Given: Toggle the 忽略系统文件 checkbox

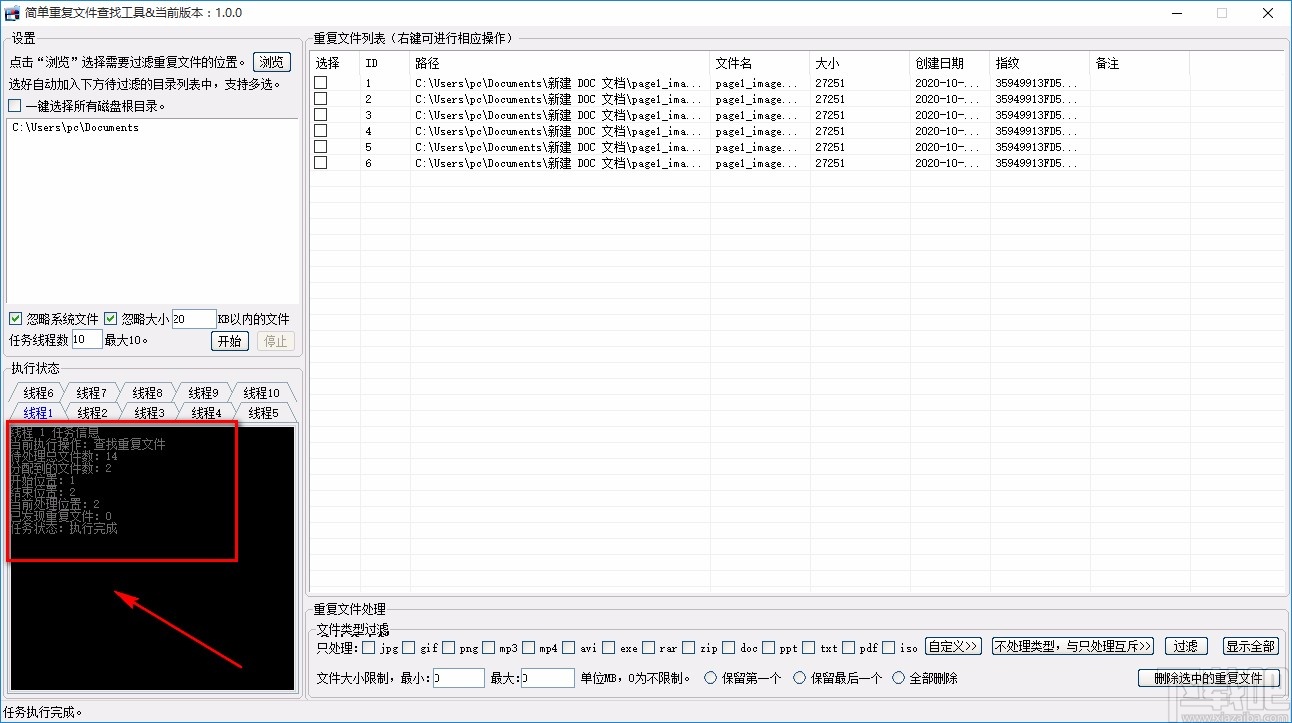Looking at the screenshot, I should (15, 319).
